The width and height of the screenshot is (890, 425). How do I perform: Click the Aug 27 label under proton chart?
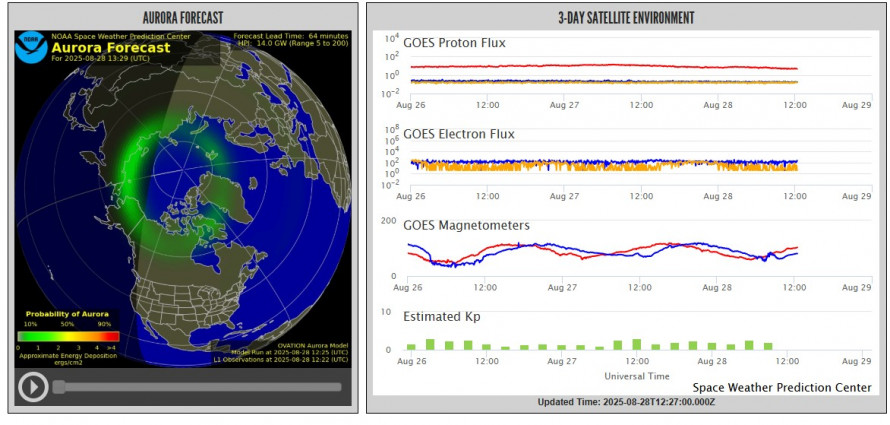[x=565, y=105]
